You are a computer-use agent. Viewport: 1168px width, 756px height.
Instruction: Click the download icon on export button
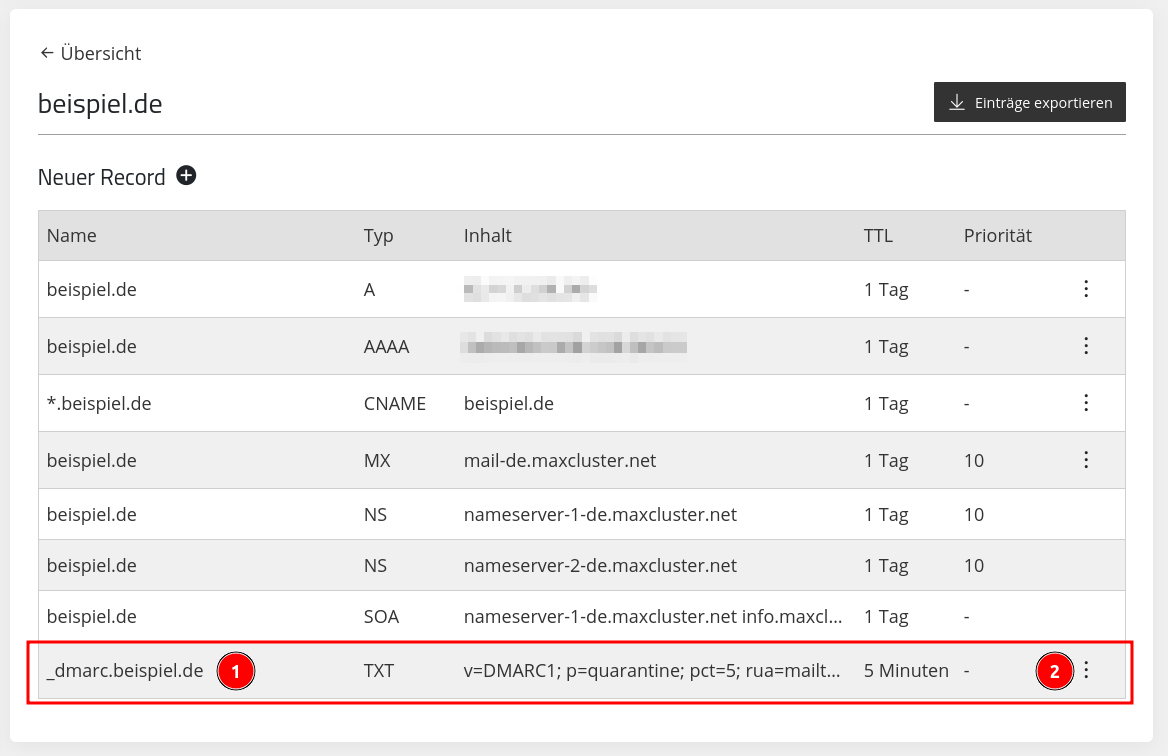pos(957,102)
